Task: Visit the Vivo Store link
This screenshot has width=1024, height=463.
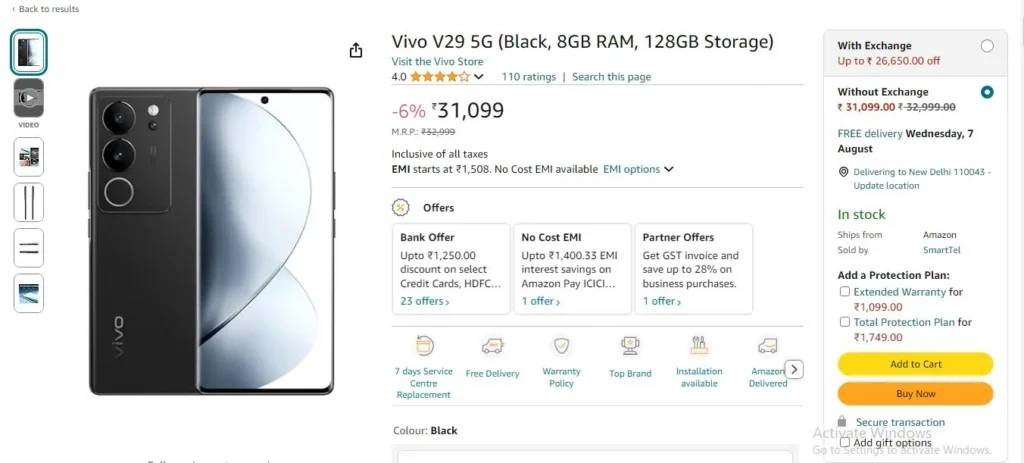Action: 437,61
